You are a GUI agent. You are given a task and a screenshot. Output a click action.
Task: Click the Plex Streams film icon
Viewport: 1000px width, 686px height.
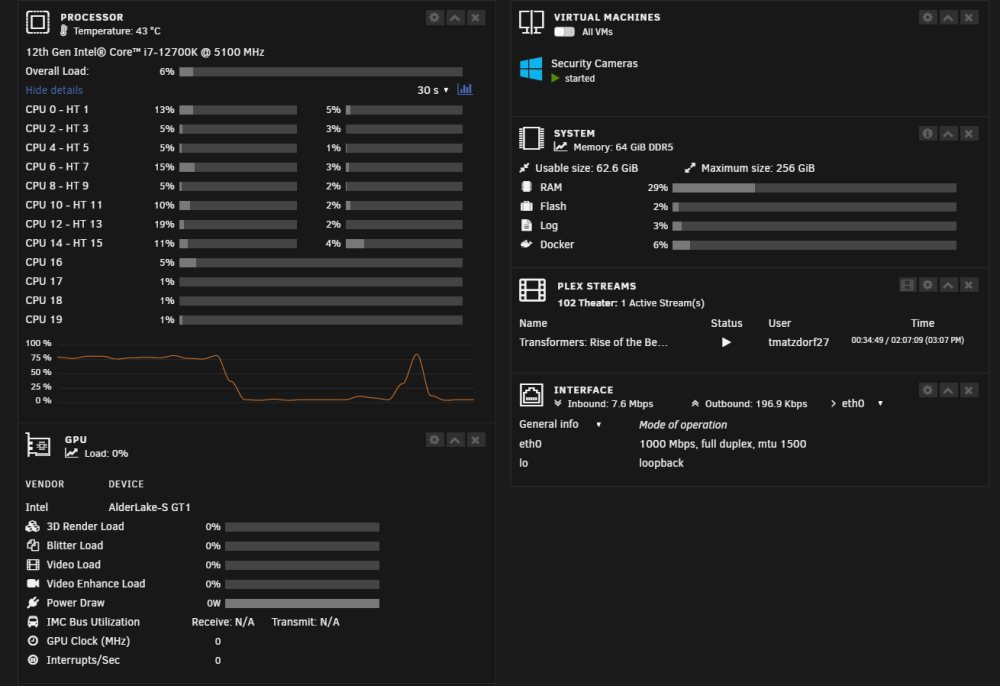(533, 290)
